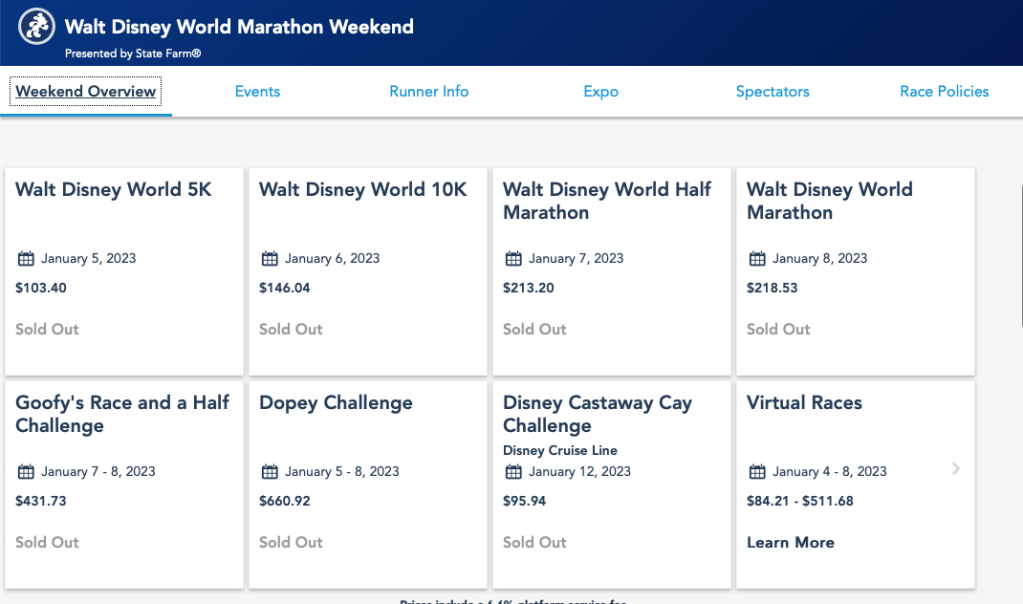View the Race Policies page
Screen dimensions: 1023x604
[943, 91]
